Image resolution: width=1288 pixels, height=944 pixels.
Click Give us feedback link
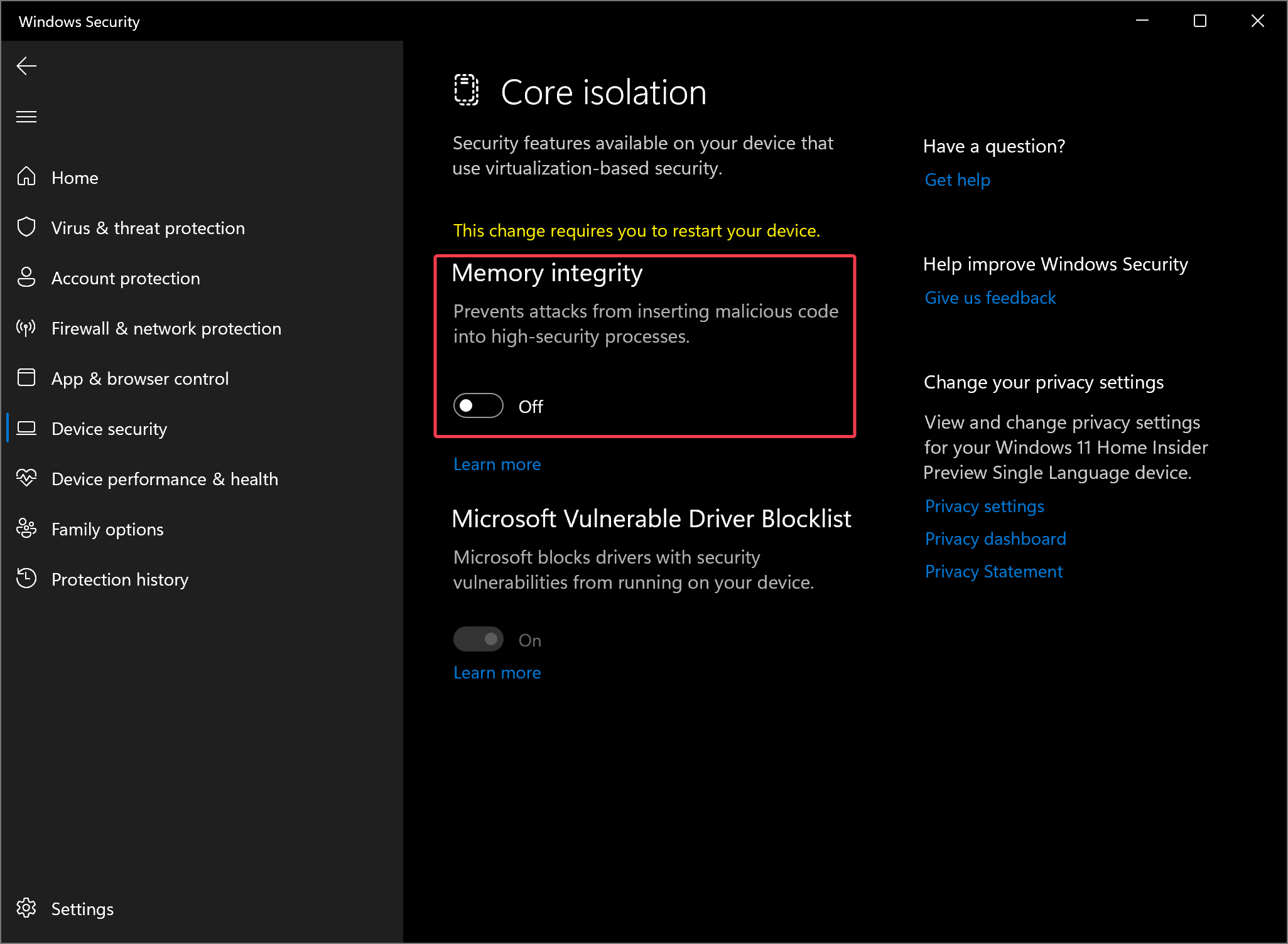tap(990, 298)
